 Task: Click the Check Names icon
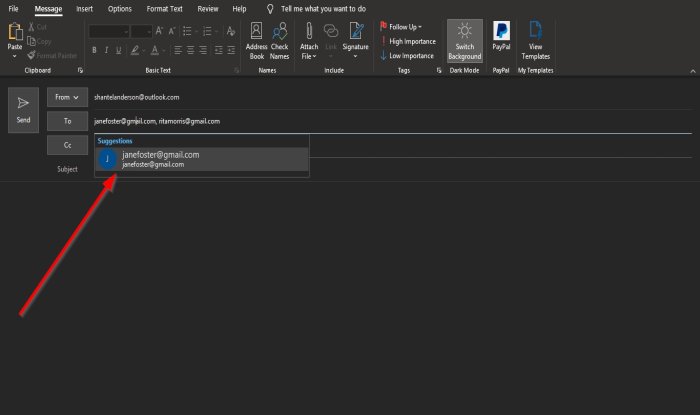click(279, 41)
